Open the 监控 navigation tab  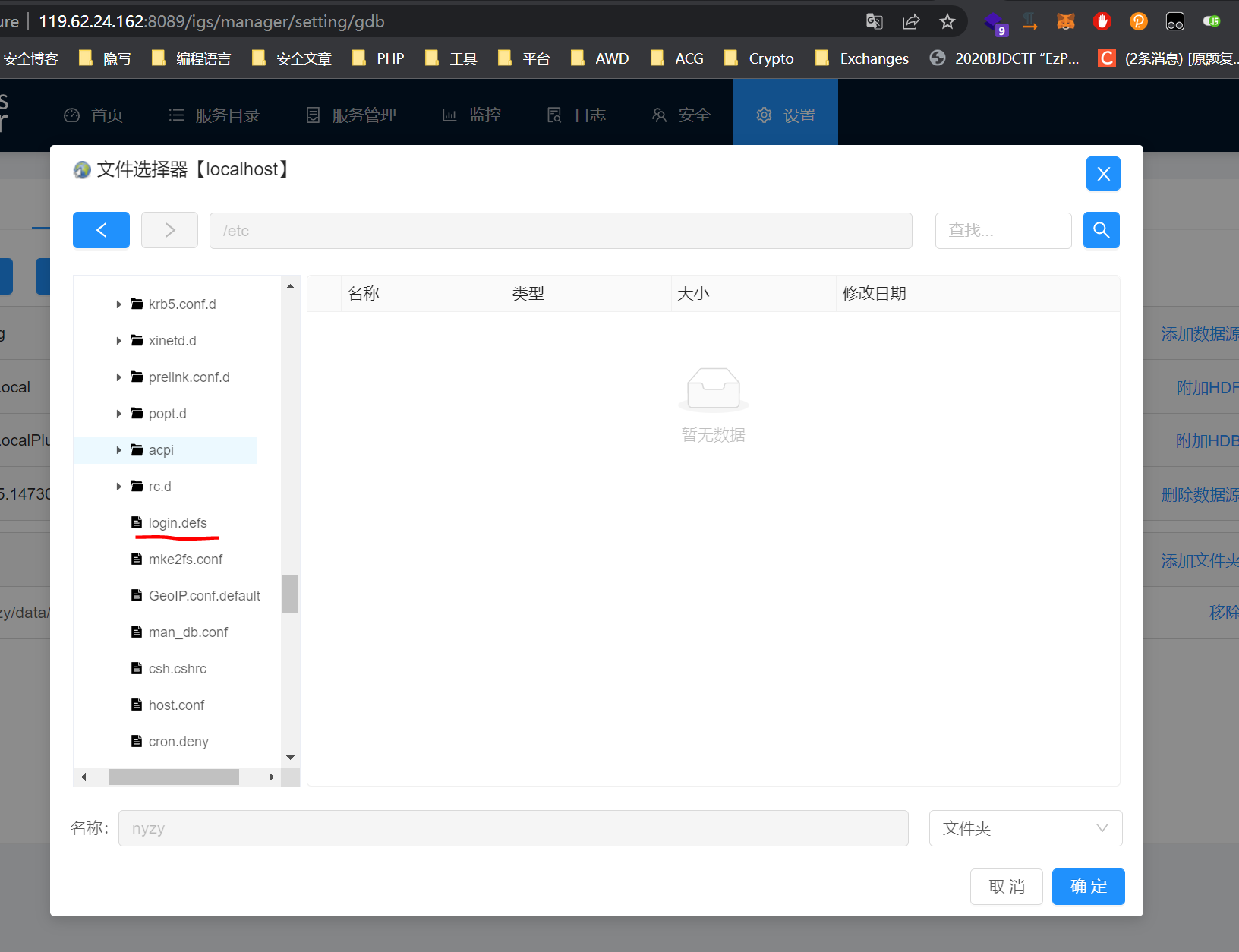[x=471, y=115]
